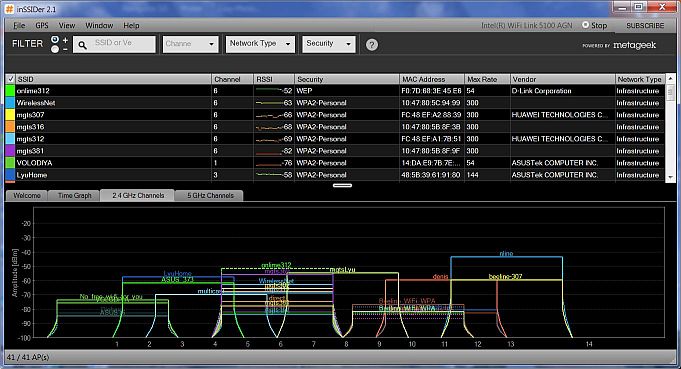Image resolution: width=681 pixels, height=369 pixels.
Task: Click the RSSI sparkline for WirelessNet
Action: (269, 103)
